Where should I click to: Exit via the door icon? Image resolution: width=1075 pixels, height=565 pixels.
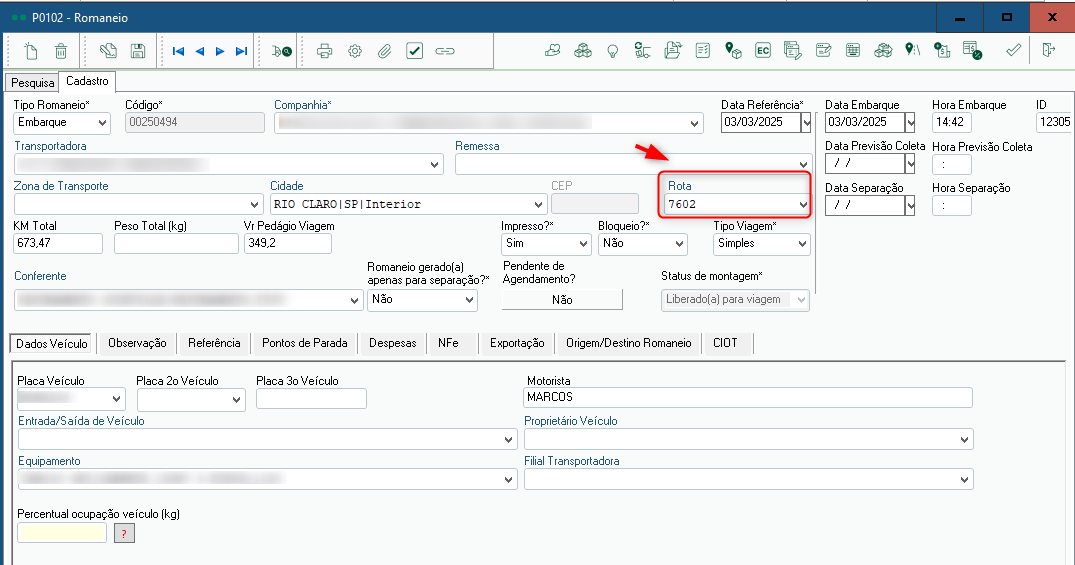[1048, 50]
